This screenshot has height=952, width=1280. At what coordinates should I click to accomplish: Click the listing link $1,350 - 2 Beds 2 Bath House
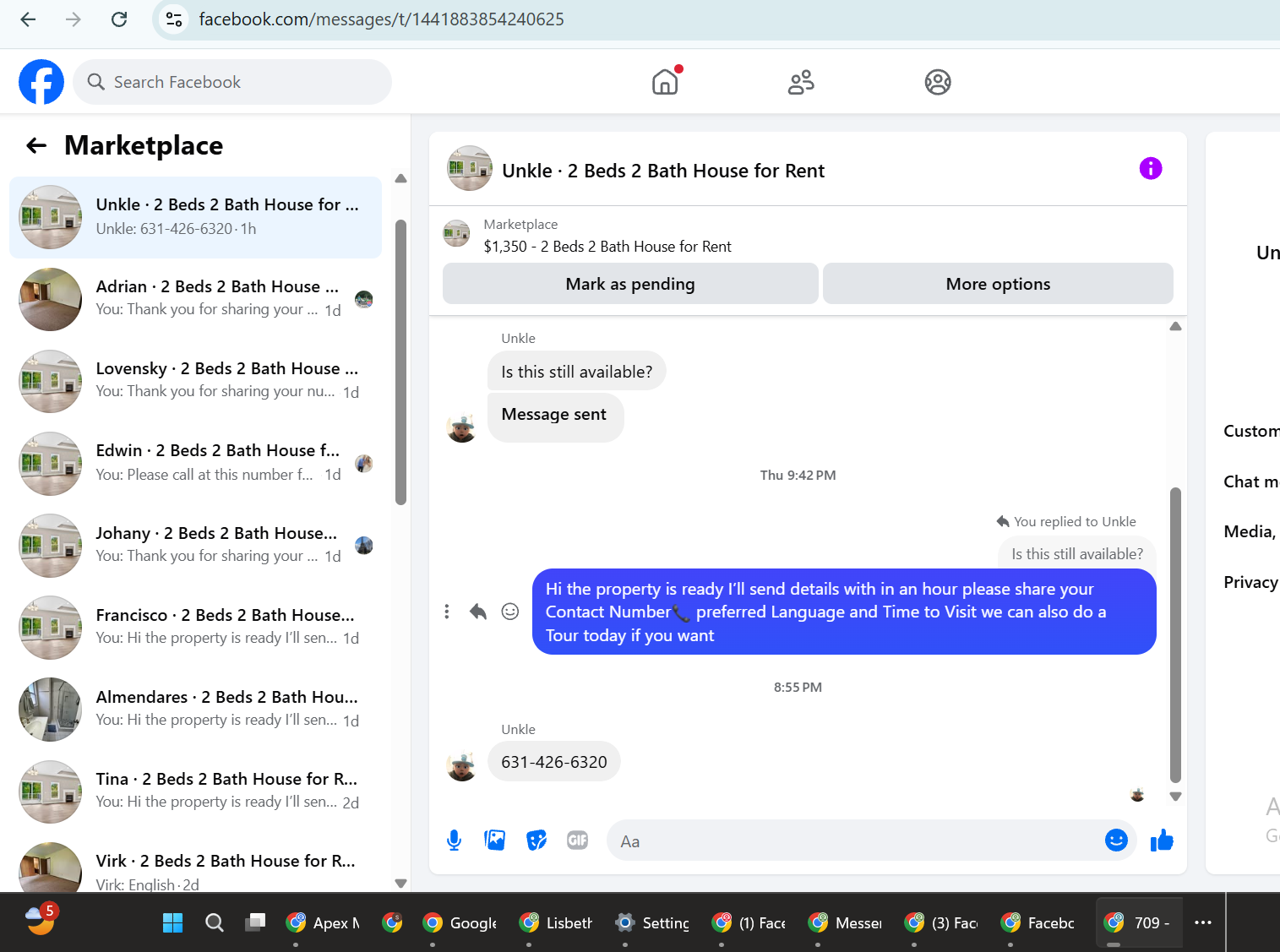click(607, 247)
